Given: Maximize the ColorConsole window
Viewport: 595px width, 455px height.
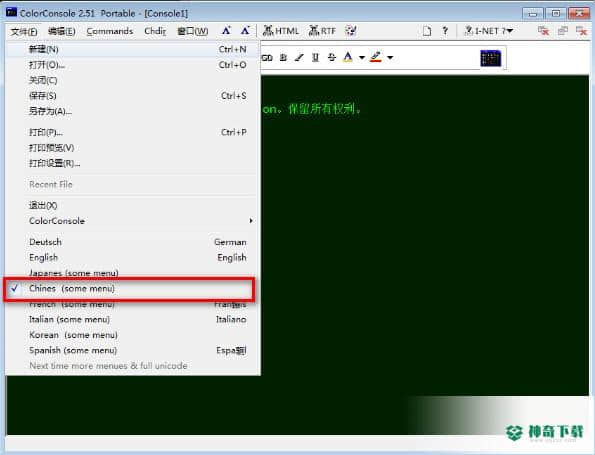Looking at the screenshot, I should pyautogui.click(x=556, y=14).
